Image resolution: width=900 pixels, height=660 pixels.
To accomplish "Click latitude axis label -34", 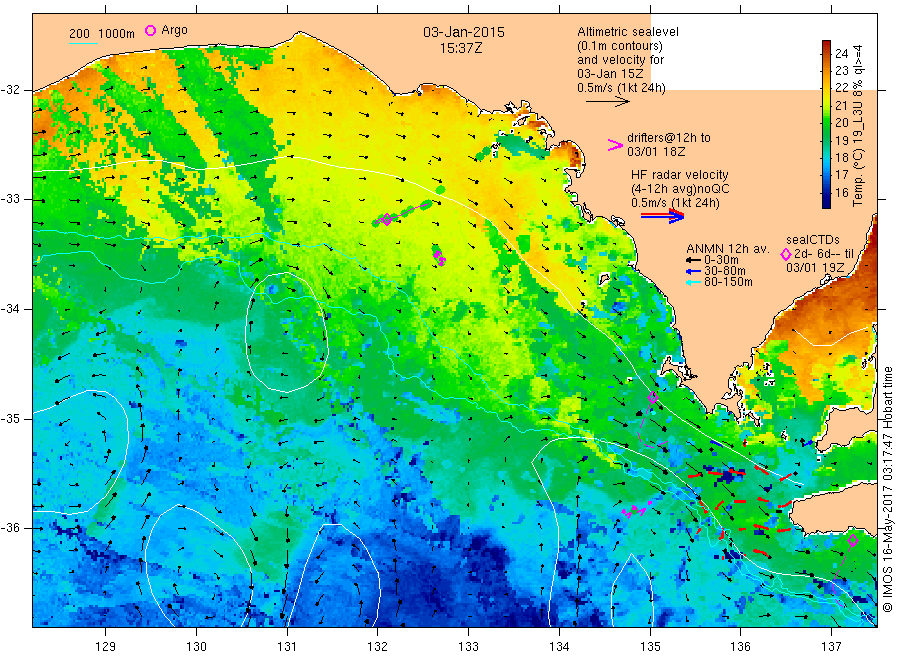I will 10,309.
